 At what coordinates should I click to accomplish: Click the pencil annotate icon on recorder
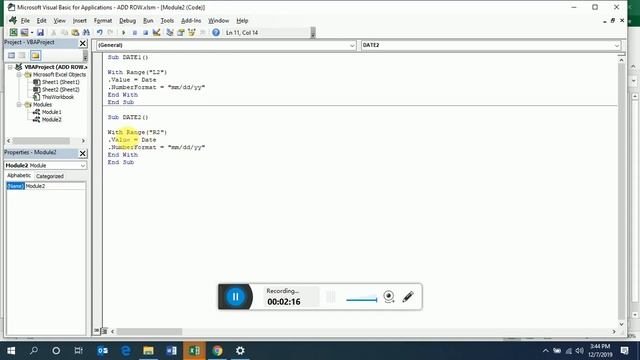408,296
